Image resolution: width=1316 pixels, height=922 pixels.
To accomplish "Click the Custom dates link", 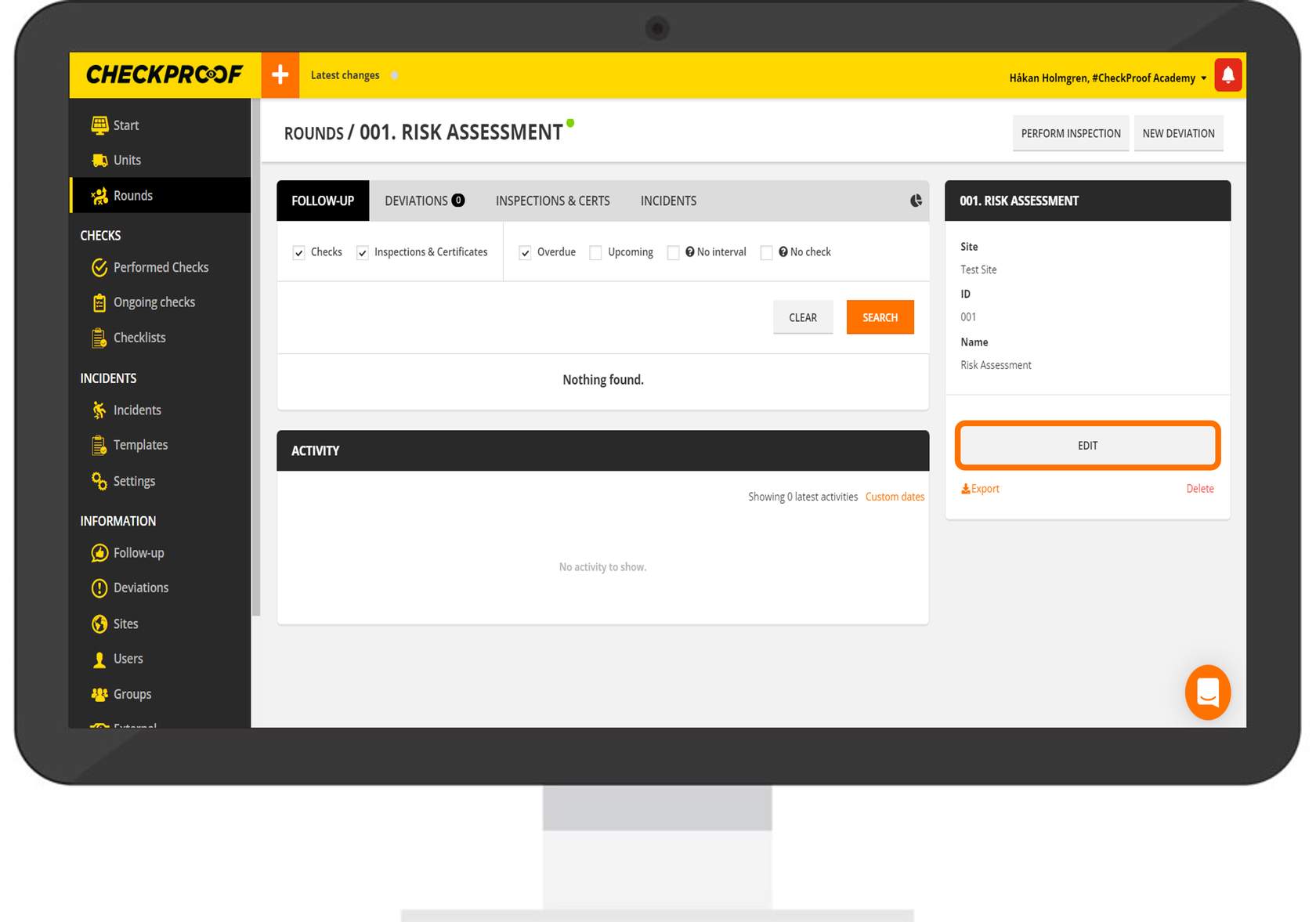I will [895, 497].
